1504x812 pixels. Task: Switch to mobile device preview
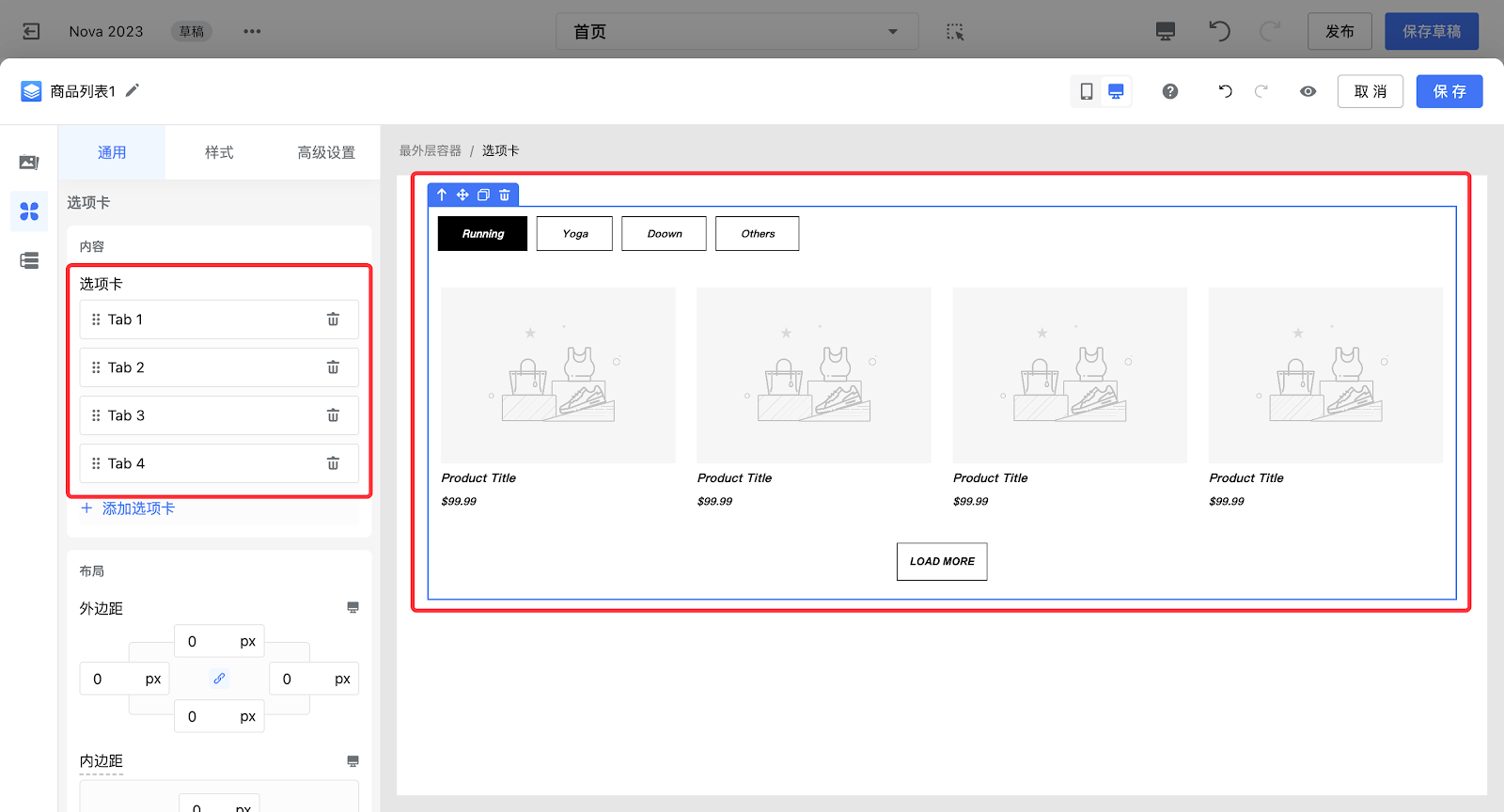pyautogui.click(x=1086, y=91)
